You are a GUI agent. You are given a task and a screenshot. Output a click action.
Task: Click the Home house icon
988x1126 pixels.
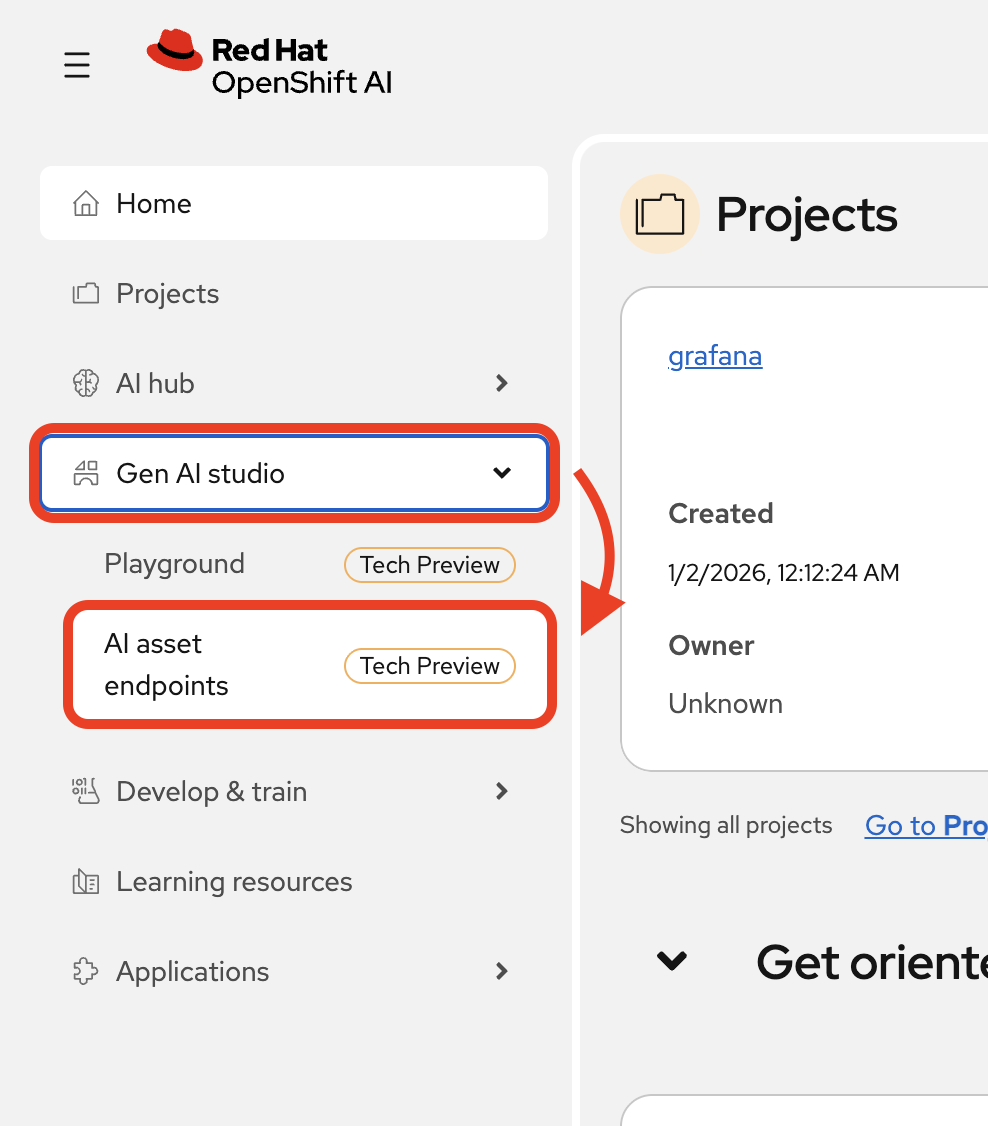click(x=85, y=203)
